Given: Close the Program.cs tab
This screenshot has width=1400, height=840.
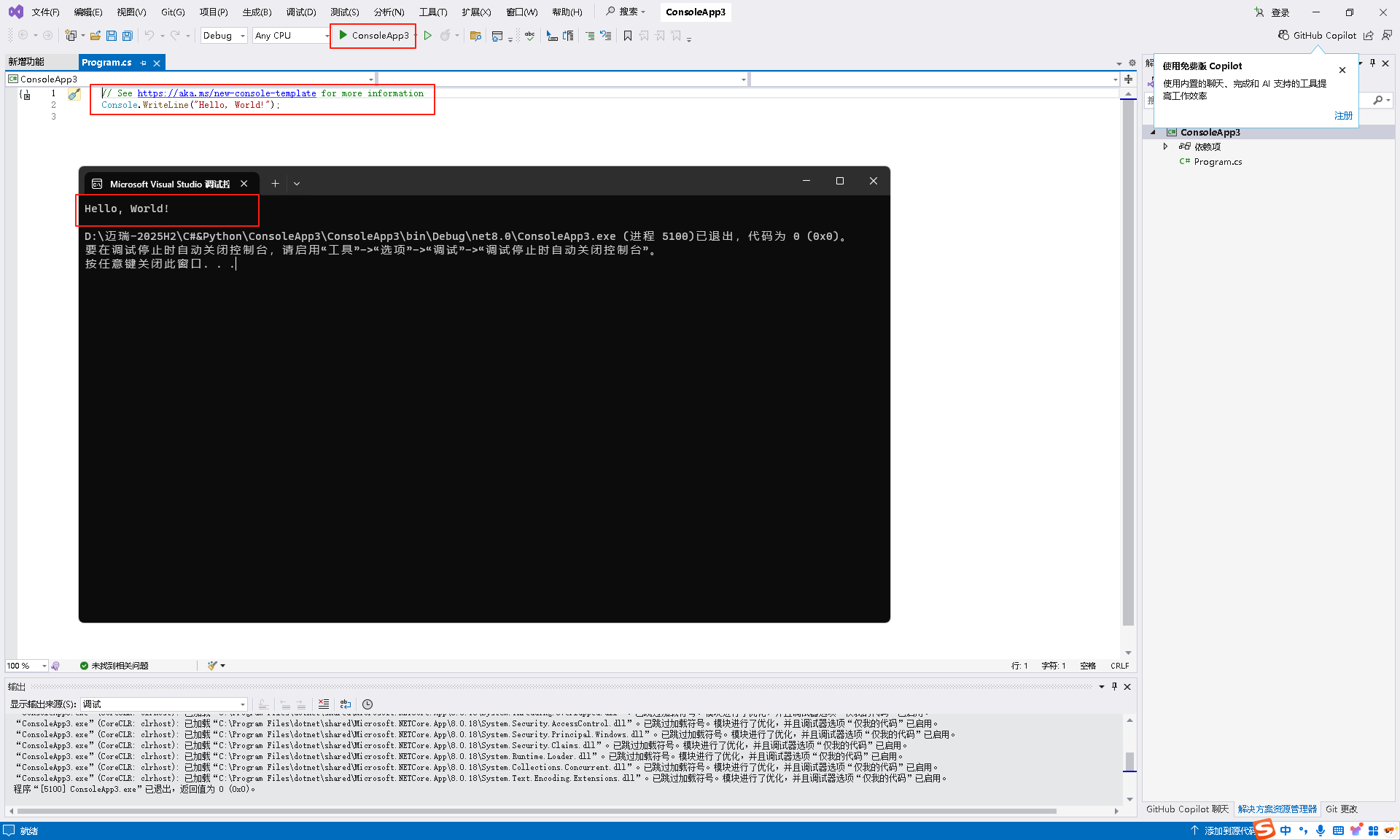Looking at the screenshot, I should [x=156, y=63].
